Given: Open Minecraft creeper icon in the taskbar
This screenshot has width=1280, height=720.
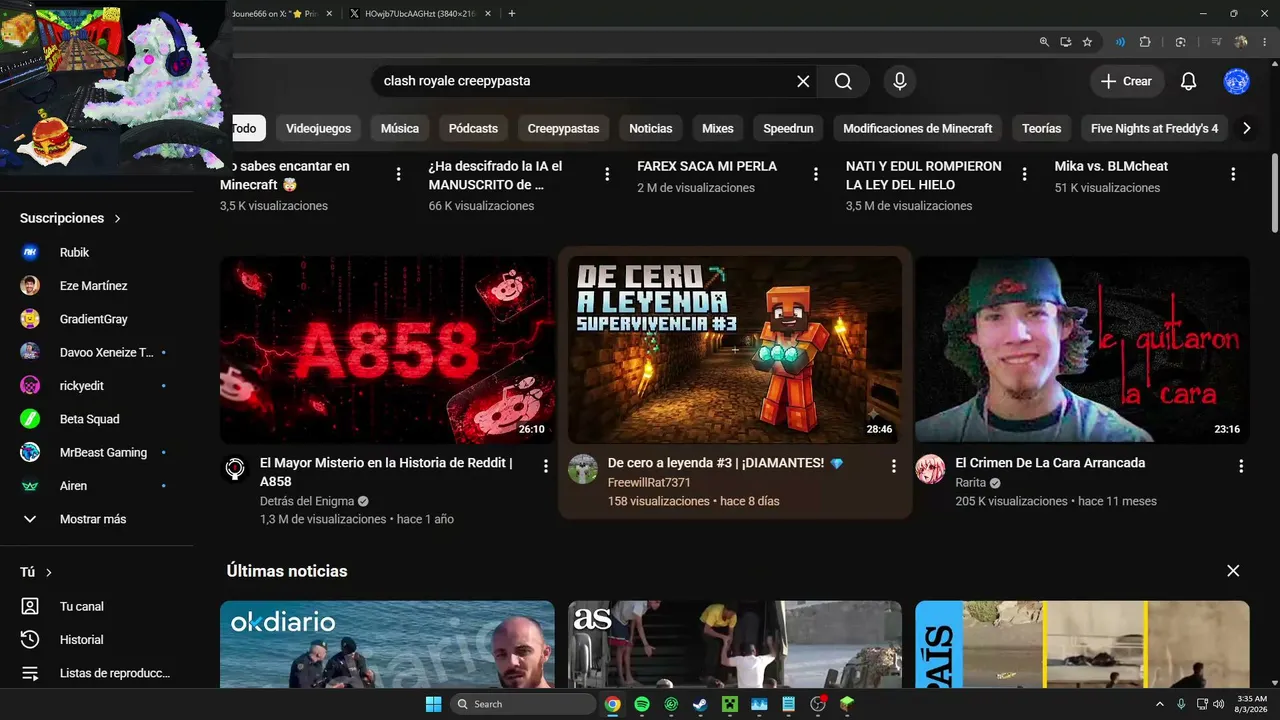Looking at the screenshot, I should [730, 704].
